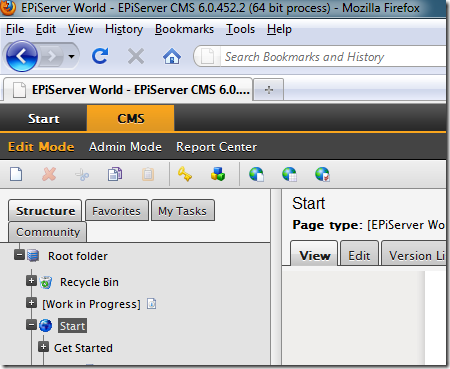Click the clipboard Paste icon
The width and height of the screenshot is (450, 369).
click(148, 174)
